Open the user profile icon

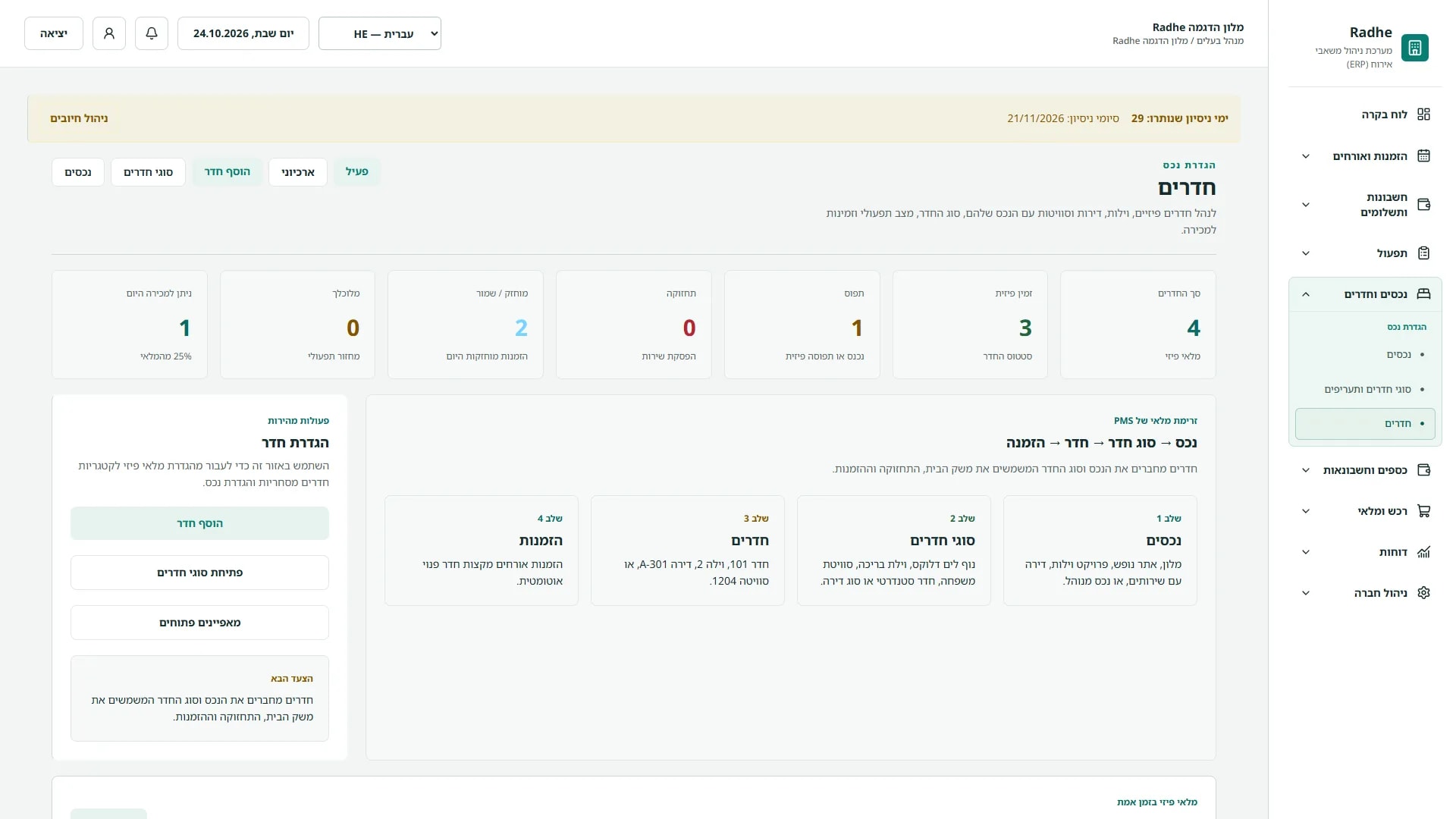click(109, 33)
